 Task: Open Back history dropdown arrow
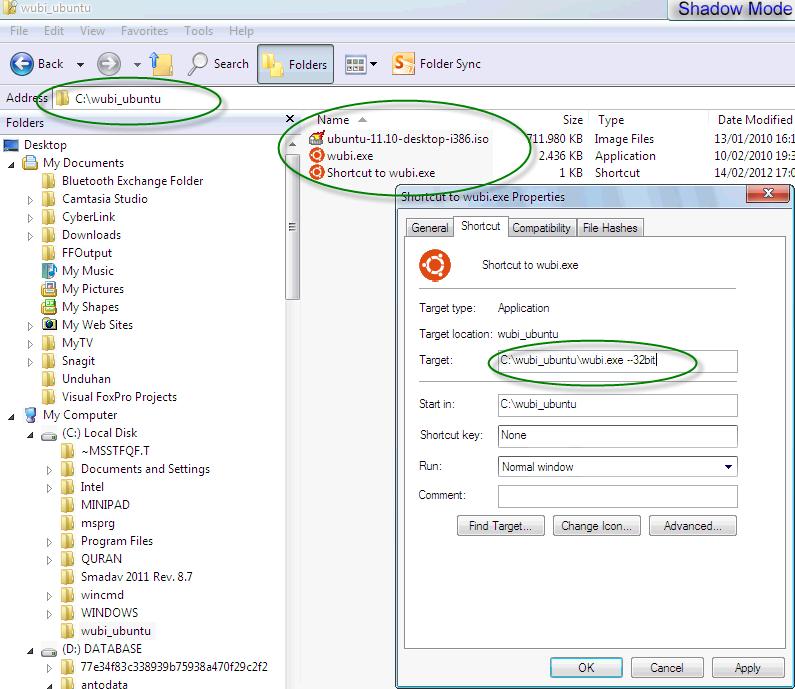[x=80, y=64]
